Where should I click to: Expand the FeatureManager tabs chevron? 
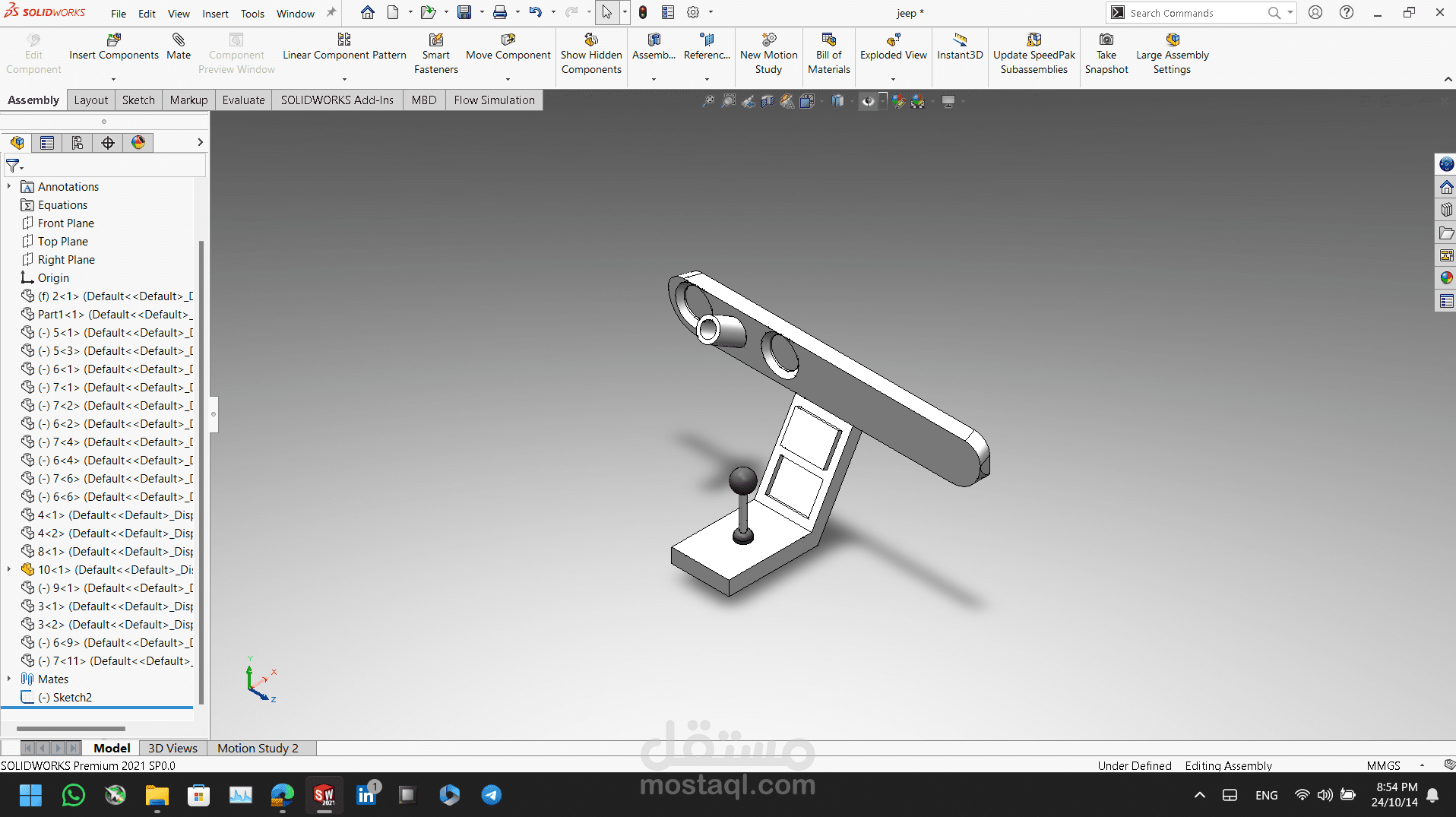coord(200,142)
